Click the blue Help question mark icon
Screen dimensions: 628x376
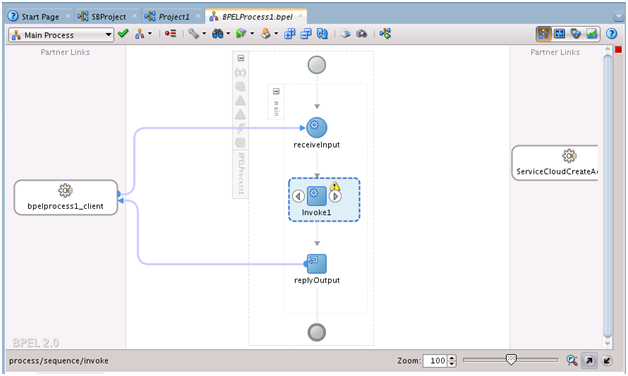pos(611,34)
